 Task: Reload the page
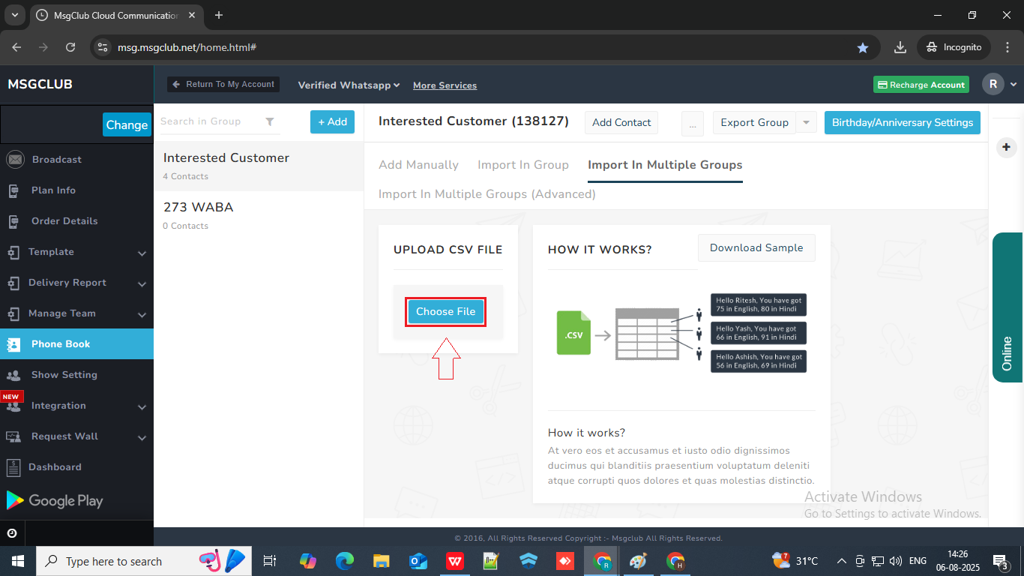coord(71,47)
